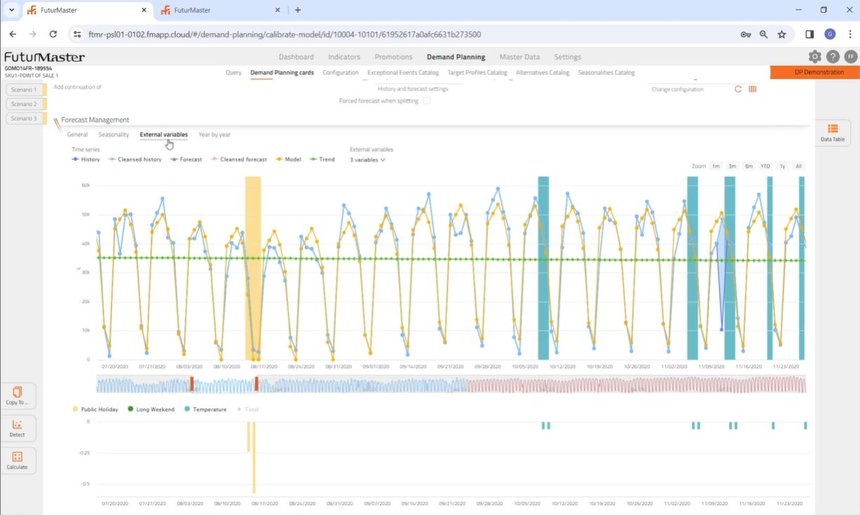
Task: Set chart zoom to YTD
Action: click(765, 166)
